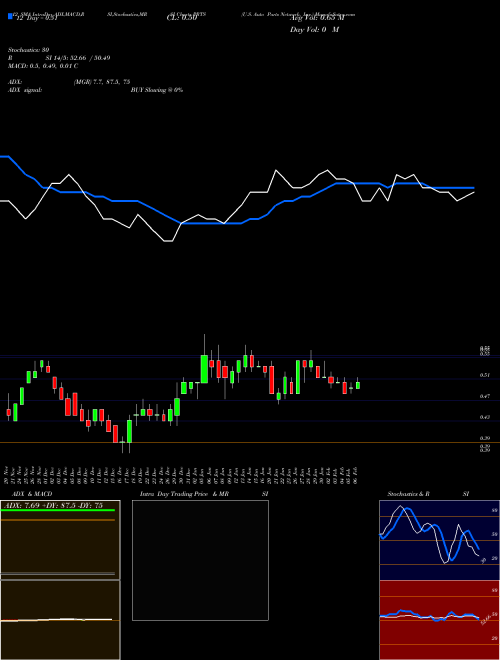
Task: Select the 'Stochastics: 89' reading
Action: pyautogui.click(x=28, y=50)
